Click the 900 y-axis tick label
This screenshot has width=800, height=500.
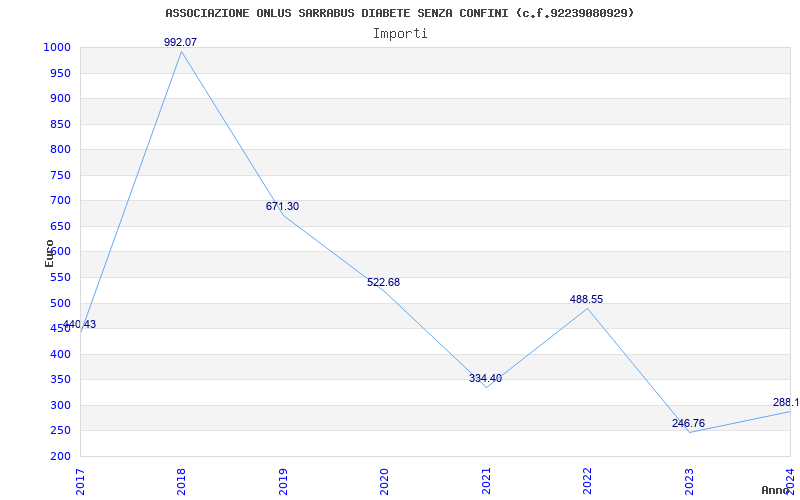pos(60,98)
